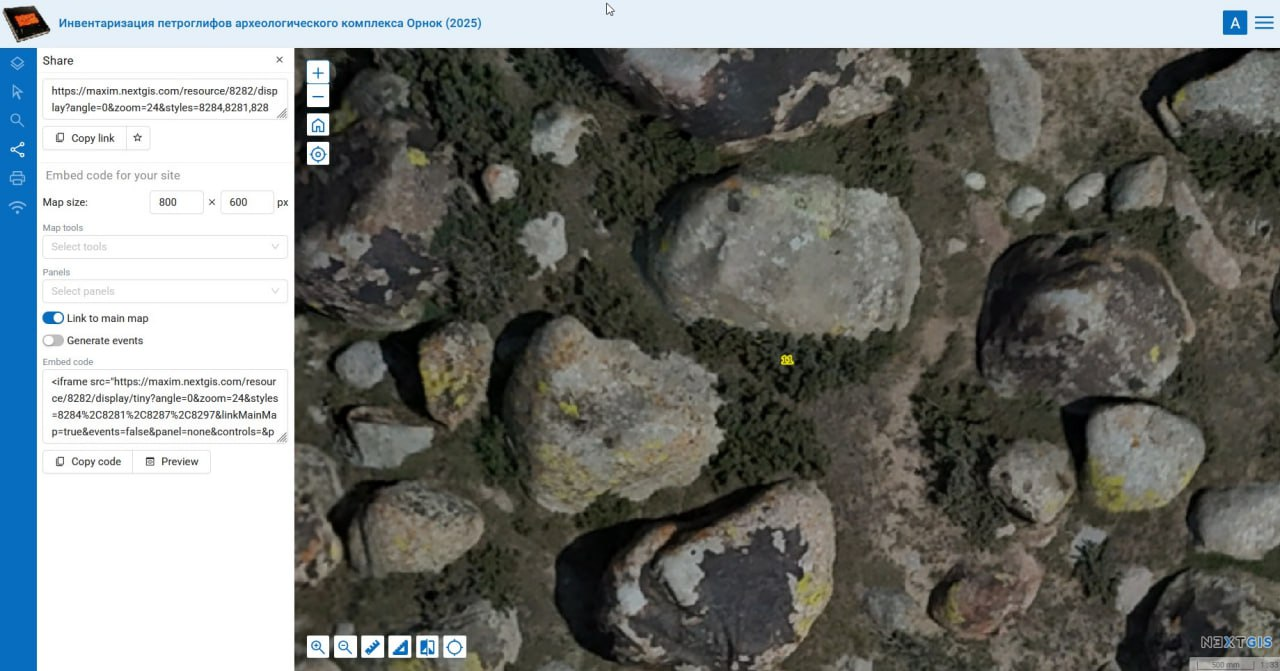Click the Copy link button
The image size is (1280, 671).
click(x=84, y=138)
